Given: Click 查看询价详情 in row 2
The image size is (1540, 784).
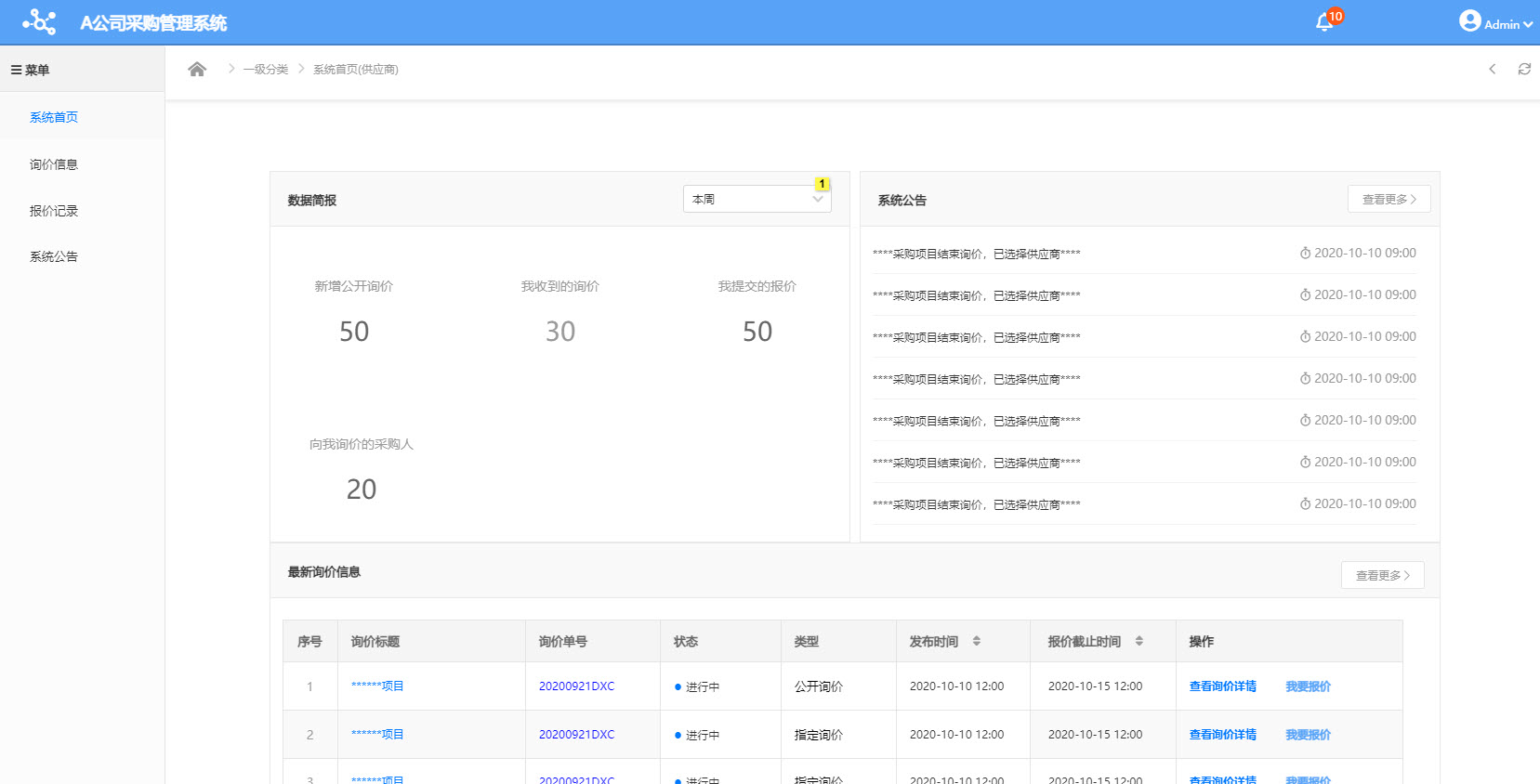Looking at the screenshot, I should [x=1223, y=735].
